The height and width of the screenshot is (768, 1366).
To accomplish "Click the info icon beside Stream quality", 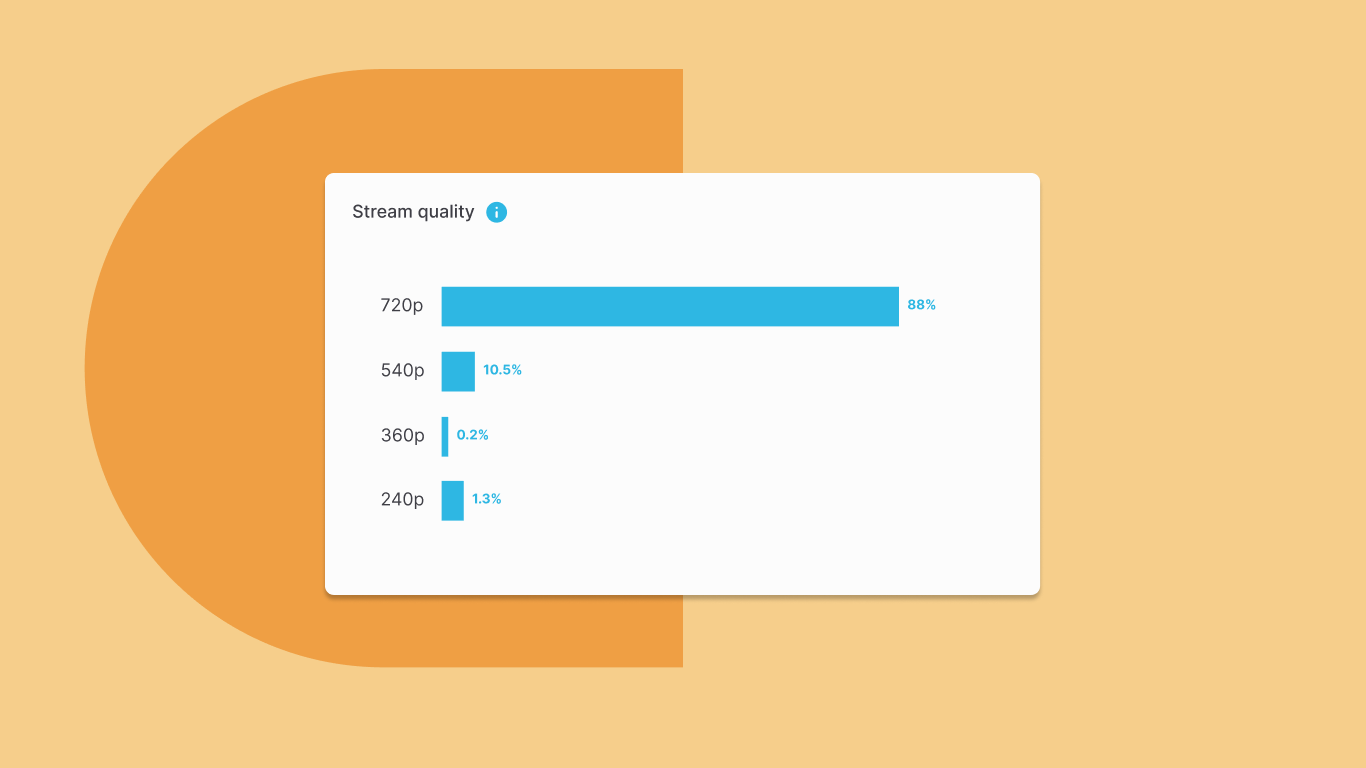I will (496, 212).
